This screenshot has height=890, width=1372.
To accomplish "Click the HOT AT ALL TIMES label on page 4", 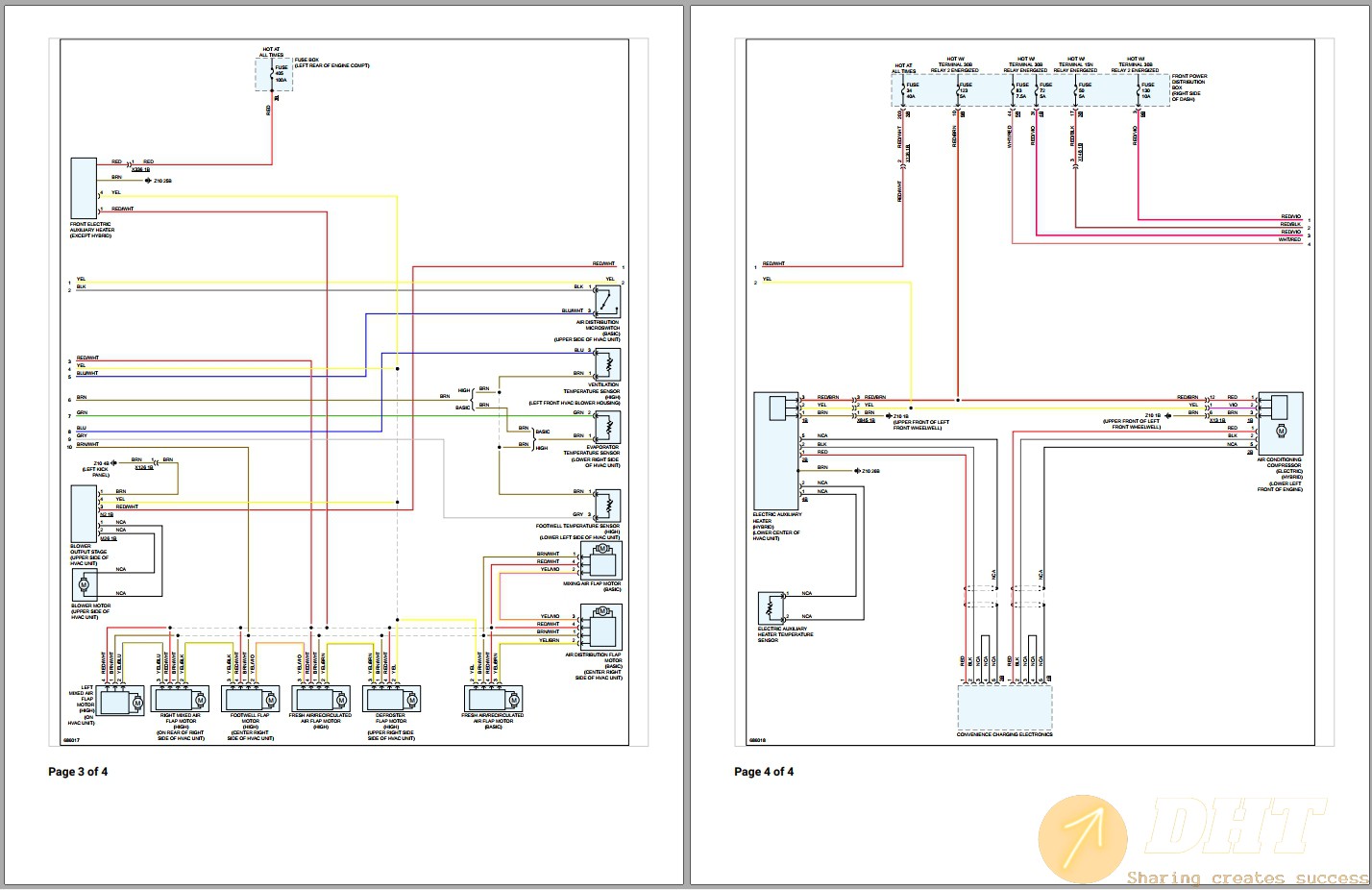I will pos(904,68).
